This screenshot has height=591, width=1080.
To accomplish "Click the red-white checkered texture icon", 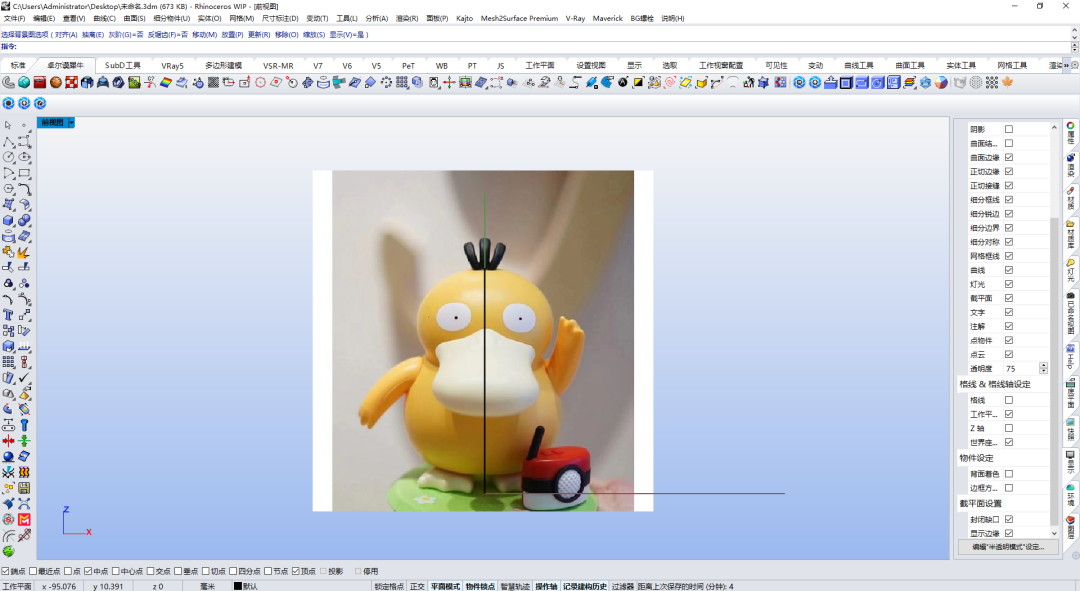I will click(x=72, y=83).
